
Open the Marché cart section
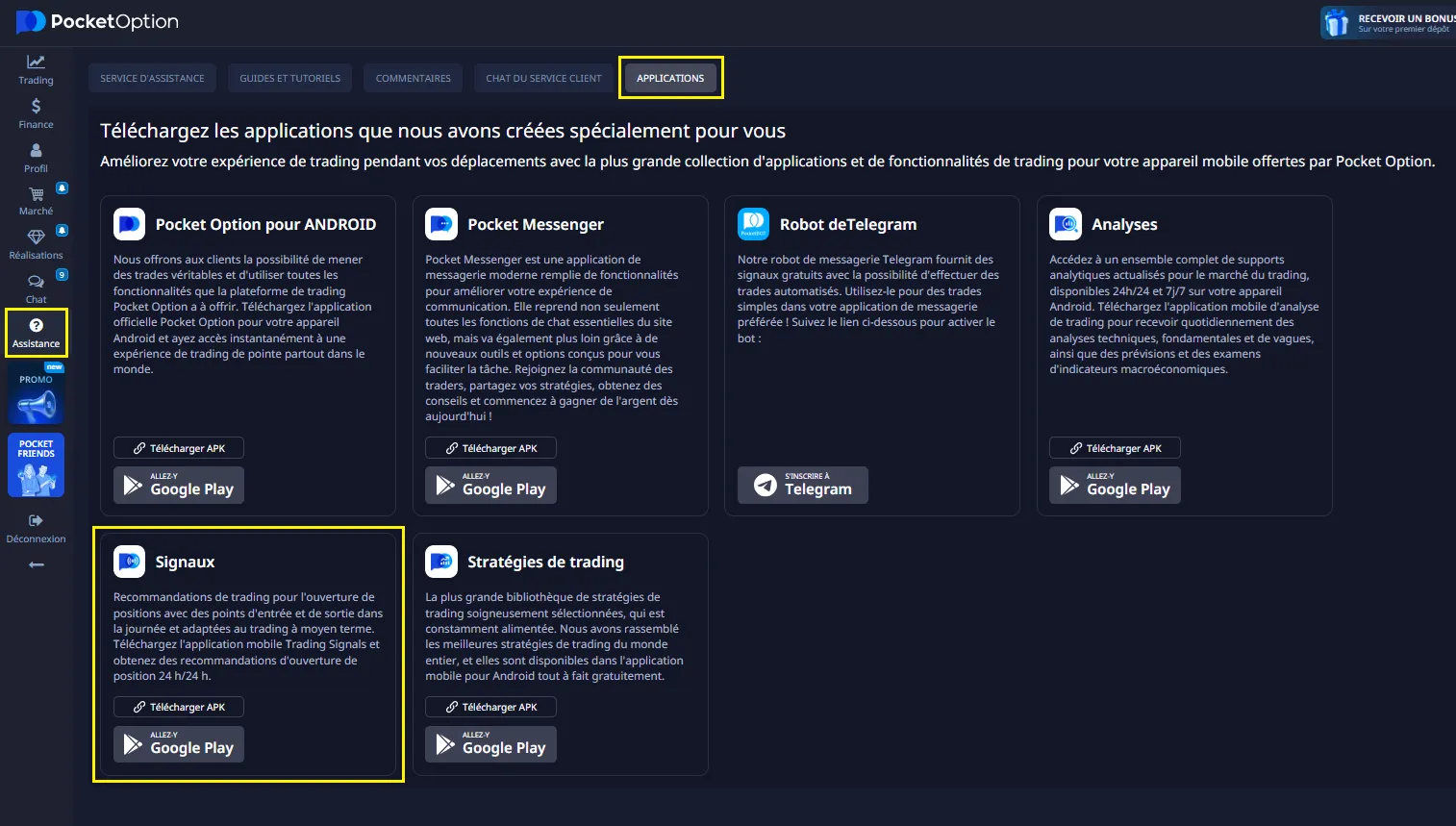point(36,200)
